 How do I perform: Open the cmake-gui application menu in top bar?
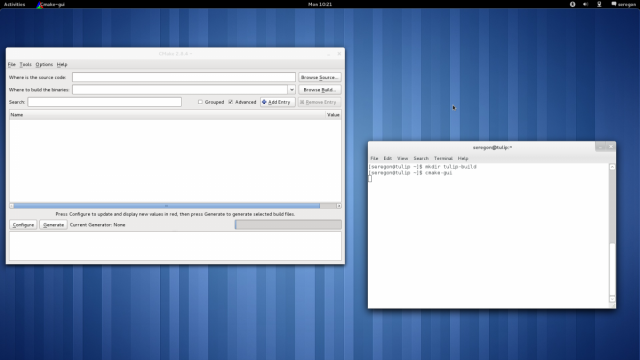point(51,4)
